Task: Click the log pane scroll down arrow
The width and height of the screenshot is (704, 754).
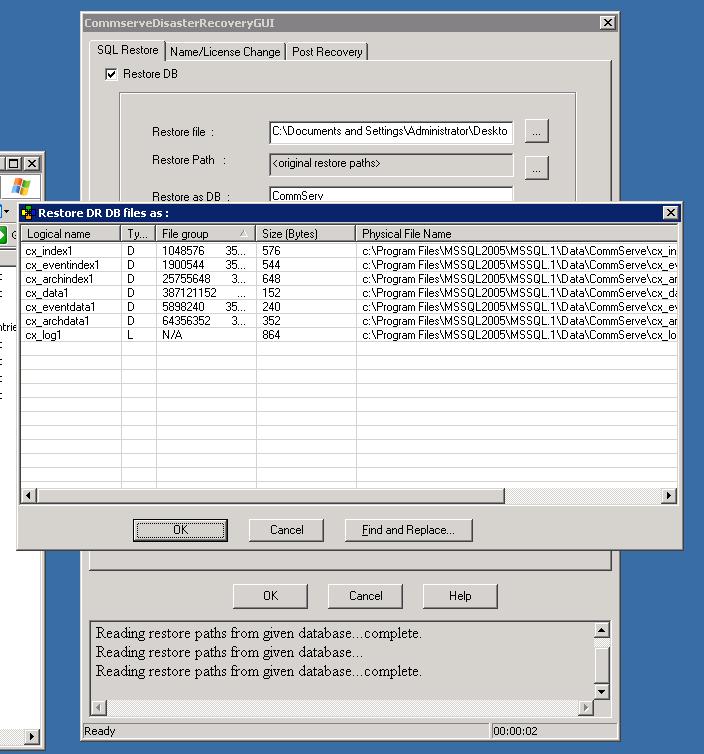Action: (602, 691)
